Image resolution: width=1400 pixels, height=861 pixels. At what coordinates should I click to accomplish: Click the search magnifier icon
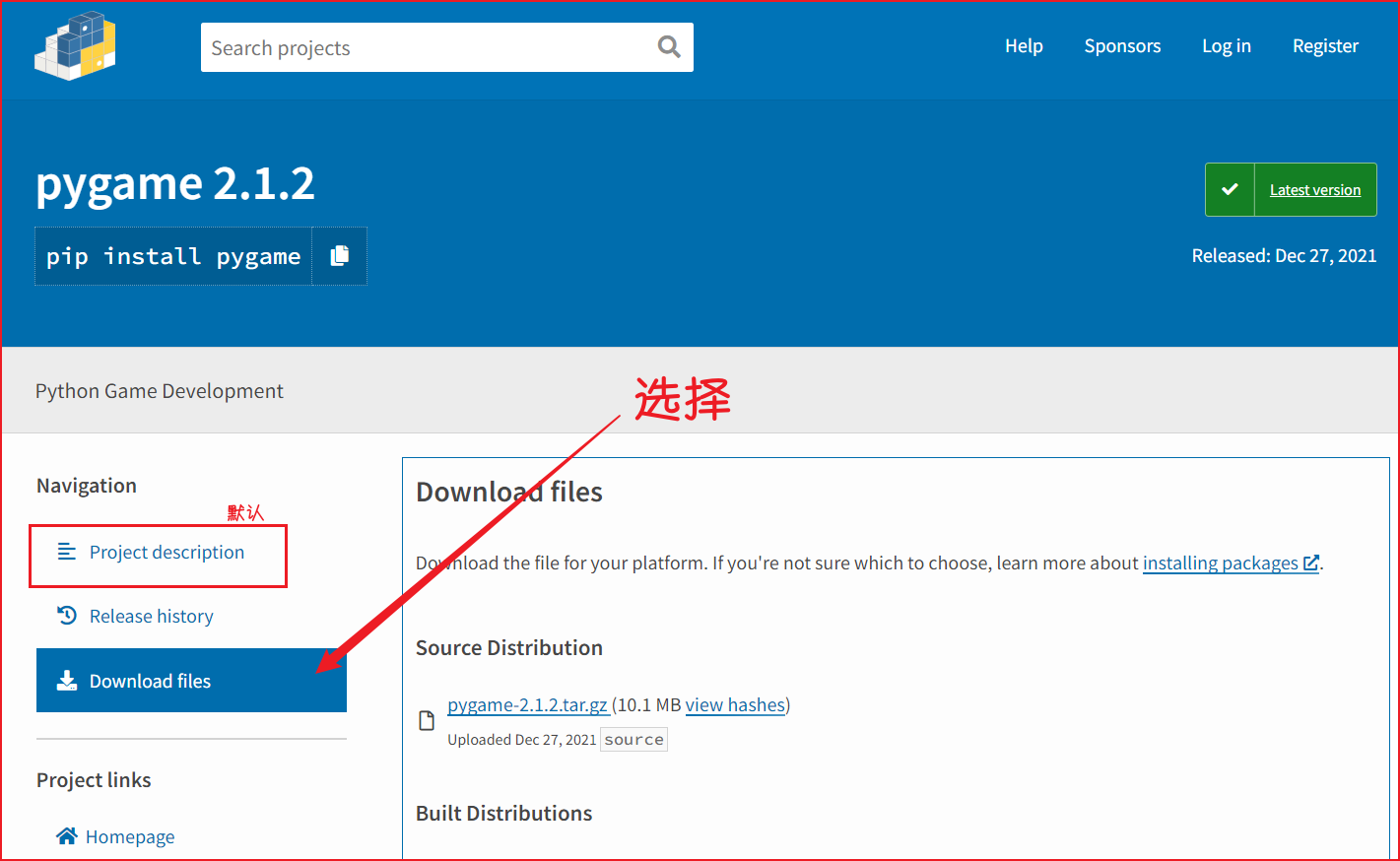click(x=669, y=46)
